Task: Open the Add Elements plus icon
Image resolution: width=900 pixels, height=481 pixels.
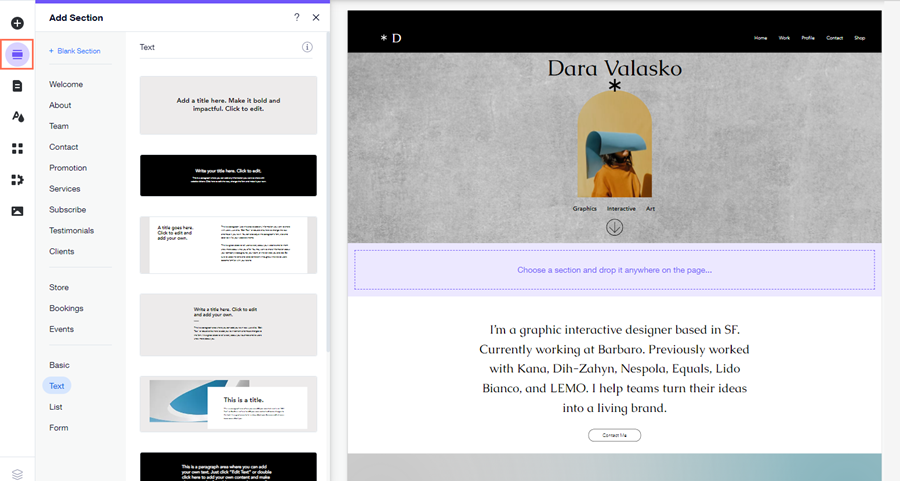Action: 17,23
